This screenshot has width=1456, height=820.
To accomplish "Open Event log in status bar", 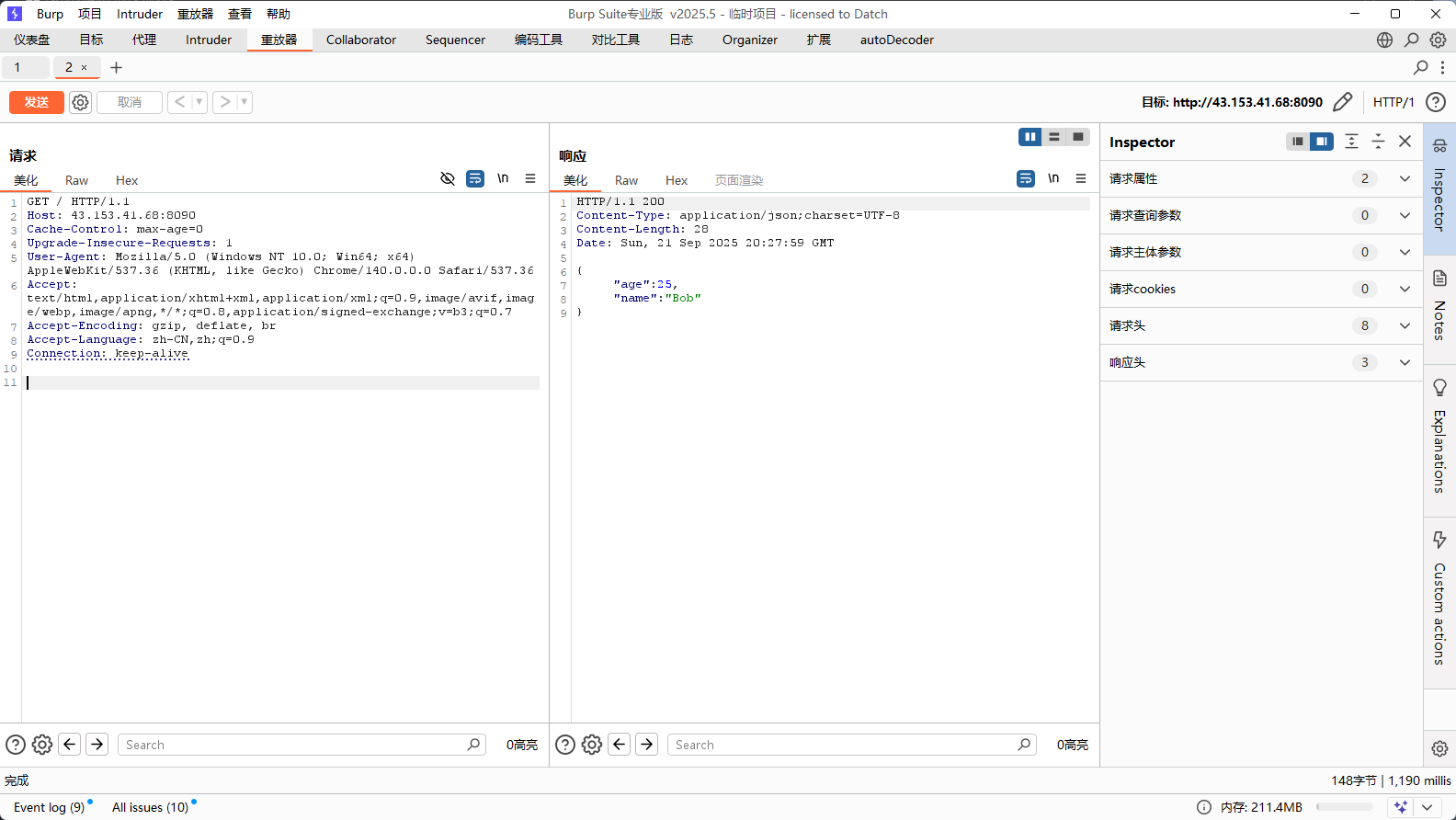I will [50, 807].
